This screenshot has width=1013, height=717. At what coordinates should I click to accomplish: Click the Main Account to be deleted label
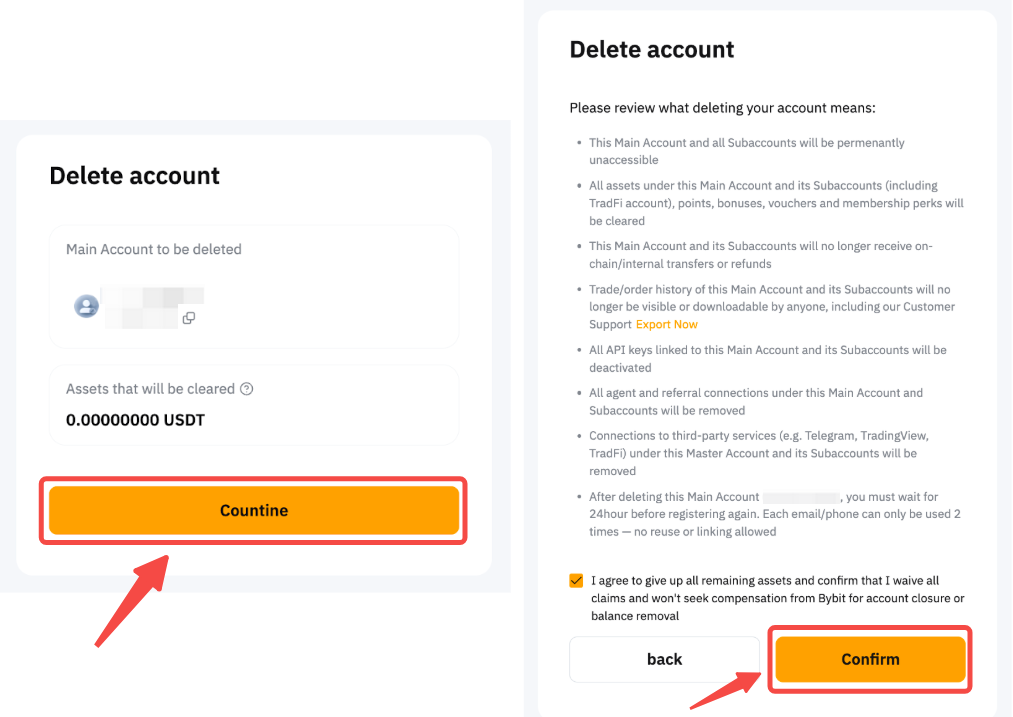154,249
